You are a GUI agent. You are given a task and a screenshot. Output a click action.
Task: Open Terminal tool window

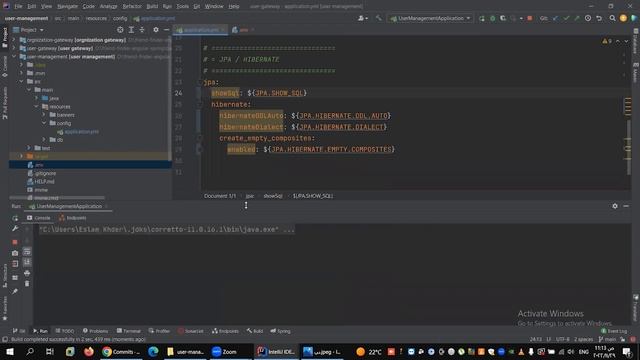pos(129,331)
